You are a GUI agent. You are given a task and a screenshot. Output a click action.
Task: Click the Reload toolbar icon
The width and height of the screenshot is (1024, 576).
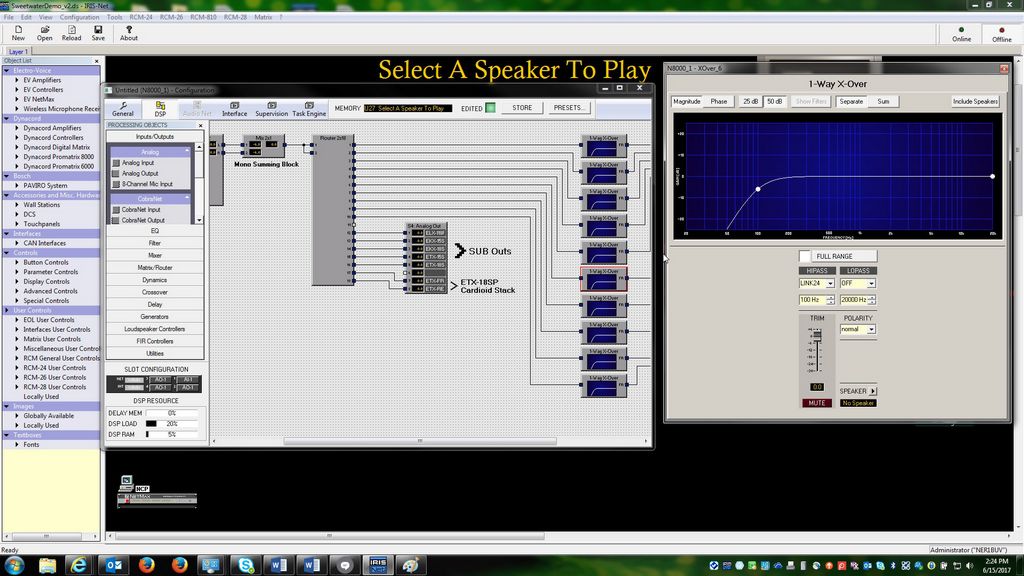[x=71, y=33]
